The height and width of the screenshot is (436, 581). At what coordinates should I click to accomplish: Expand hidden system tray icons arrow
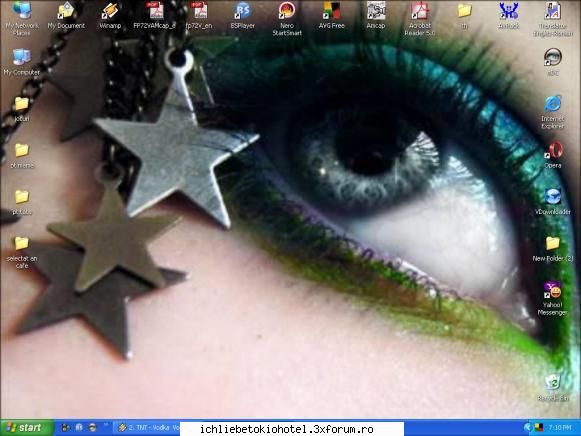pos(528,428)
